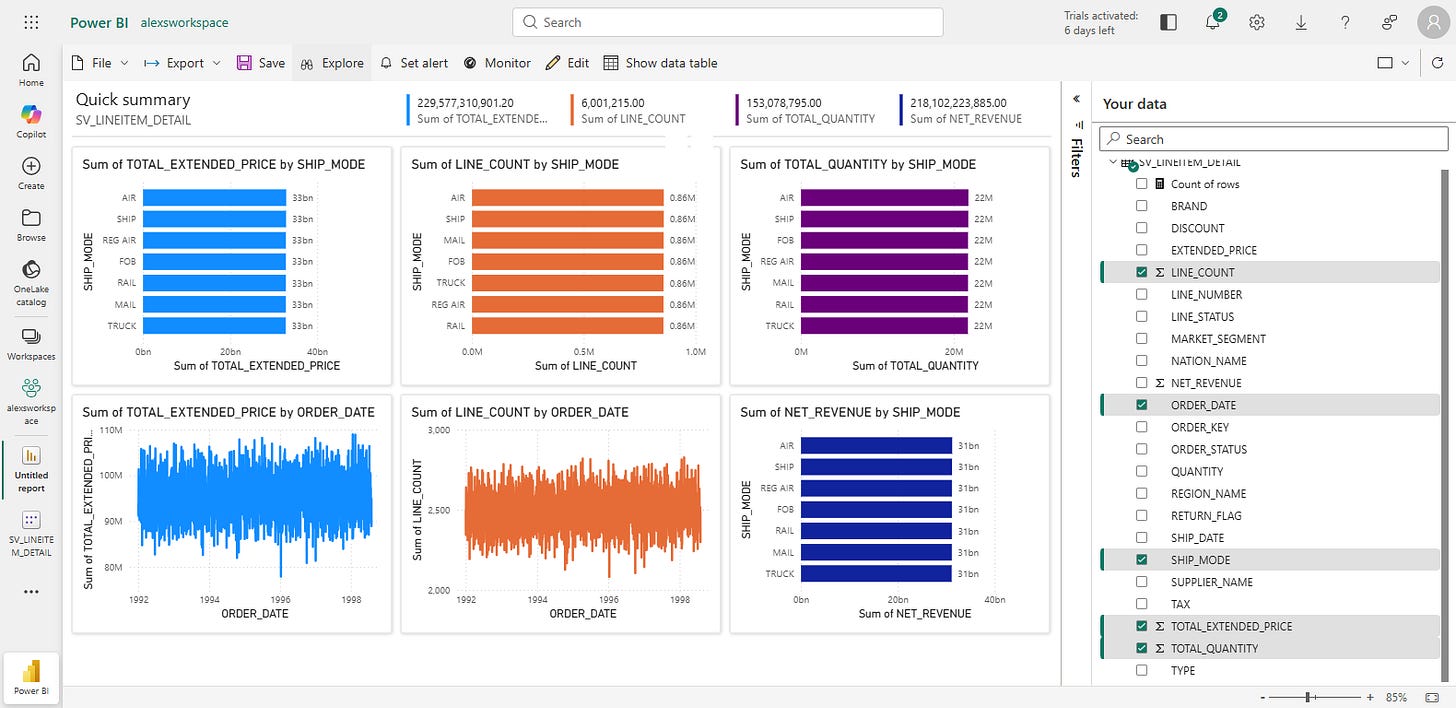Collapse the Filters pane double chevron

[1076, 99]
